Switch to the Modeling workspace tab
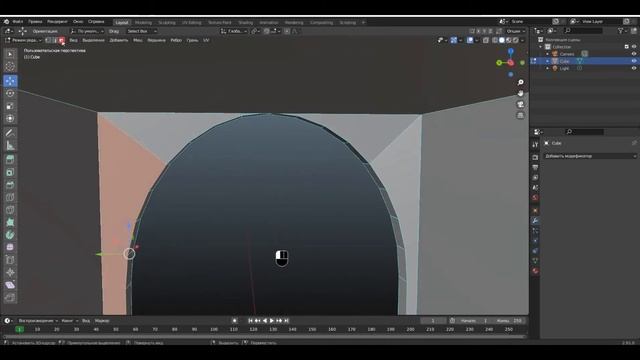The image size is (640, 360). [x=143, y=22]
